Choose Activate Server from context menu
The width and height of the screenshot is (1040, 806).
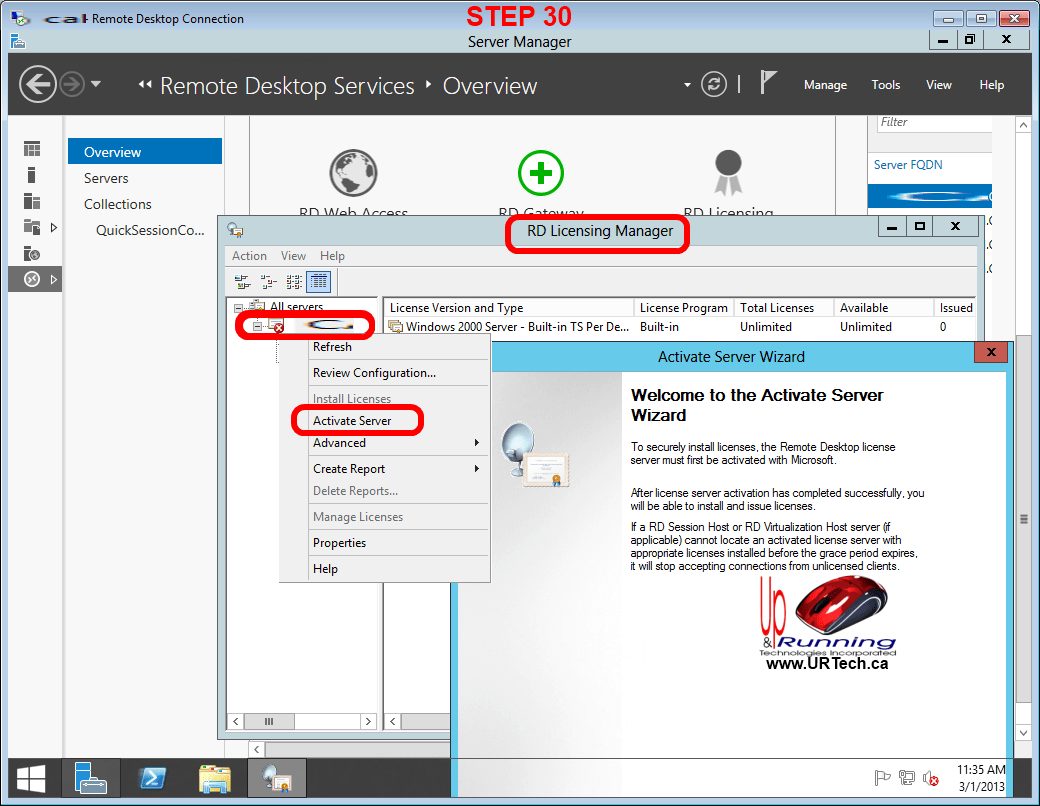click(352, 421)
